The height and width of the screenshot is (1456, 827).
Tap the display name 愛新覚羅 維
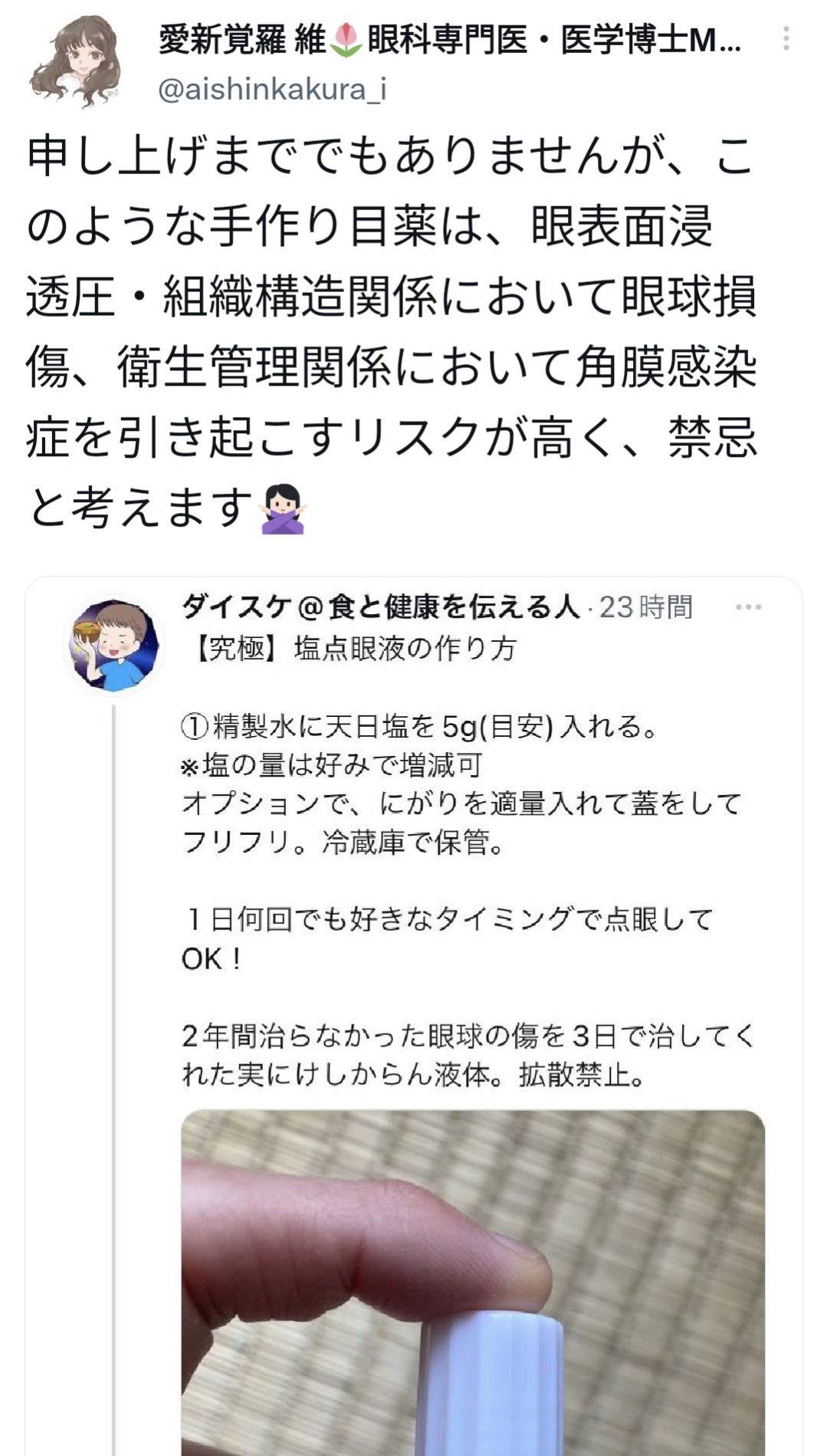coord(243,40)
